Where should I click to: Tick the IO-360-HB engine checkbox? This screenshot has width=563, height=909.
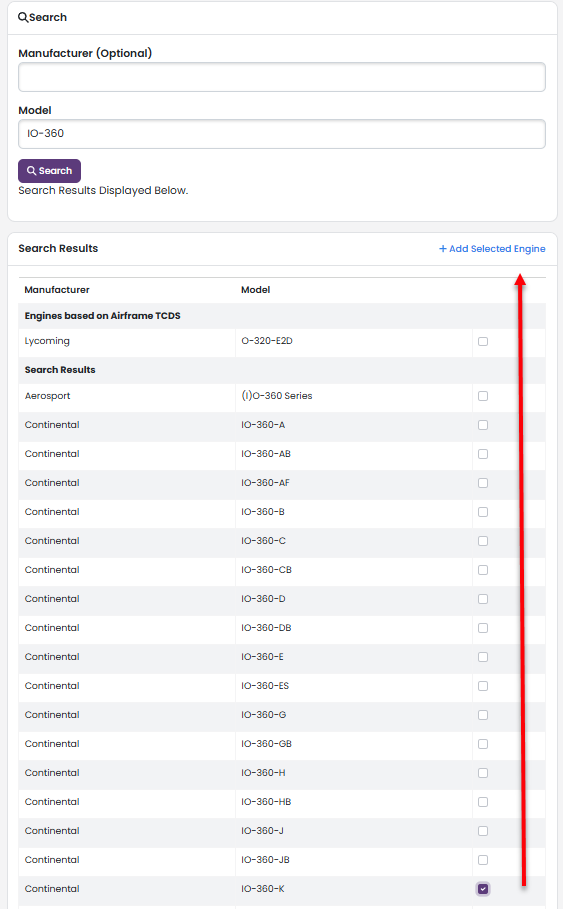coord(483,802)
